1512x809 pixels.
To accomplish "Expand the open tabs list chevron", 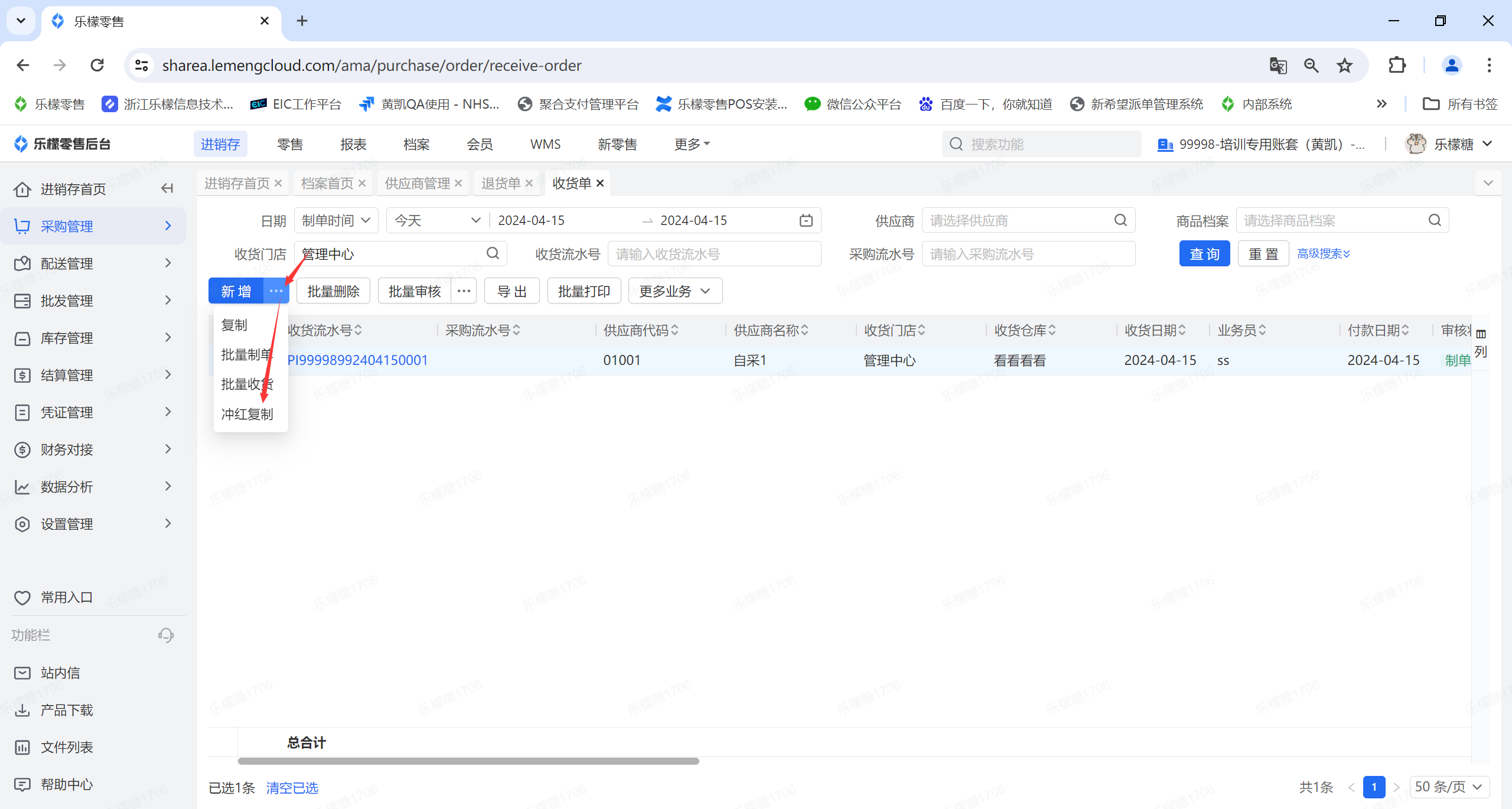I will (1488, 183).
